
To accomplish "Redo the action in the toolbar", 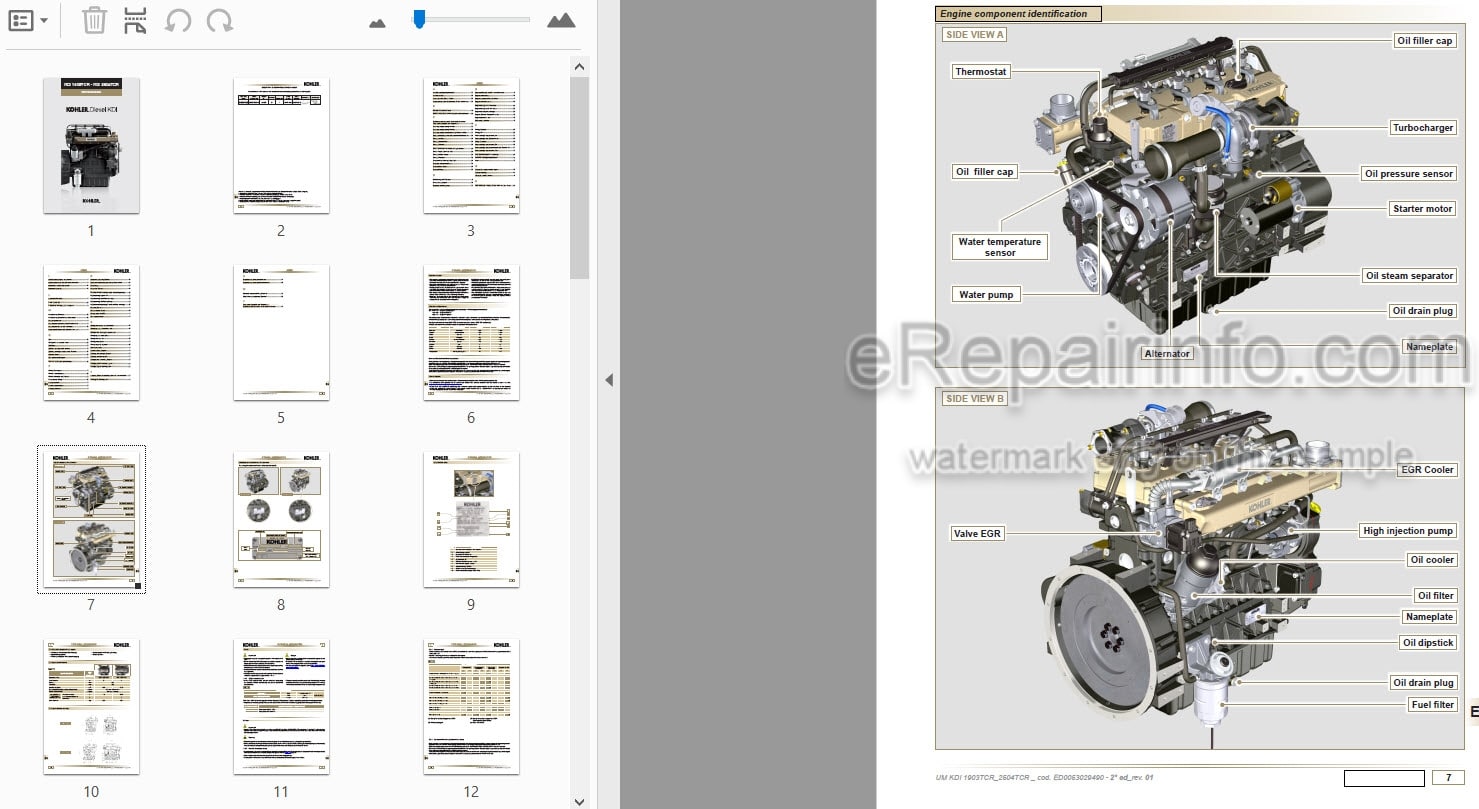I will [220, 20].
